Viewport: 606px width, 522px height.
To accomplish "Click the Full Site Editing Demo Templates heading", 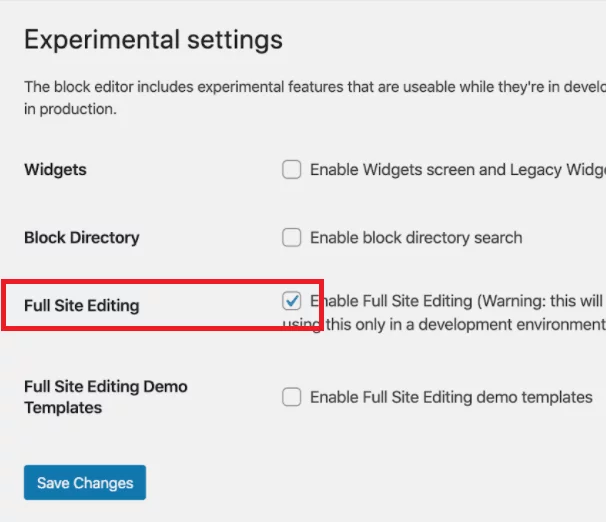I will pos(106,397).
